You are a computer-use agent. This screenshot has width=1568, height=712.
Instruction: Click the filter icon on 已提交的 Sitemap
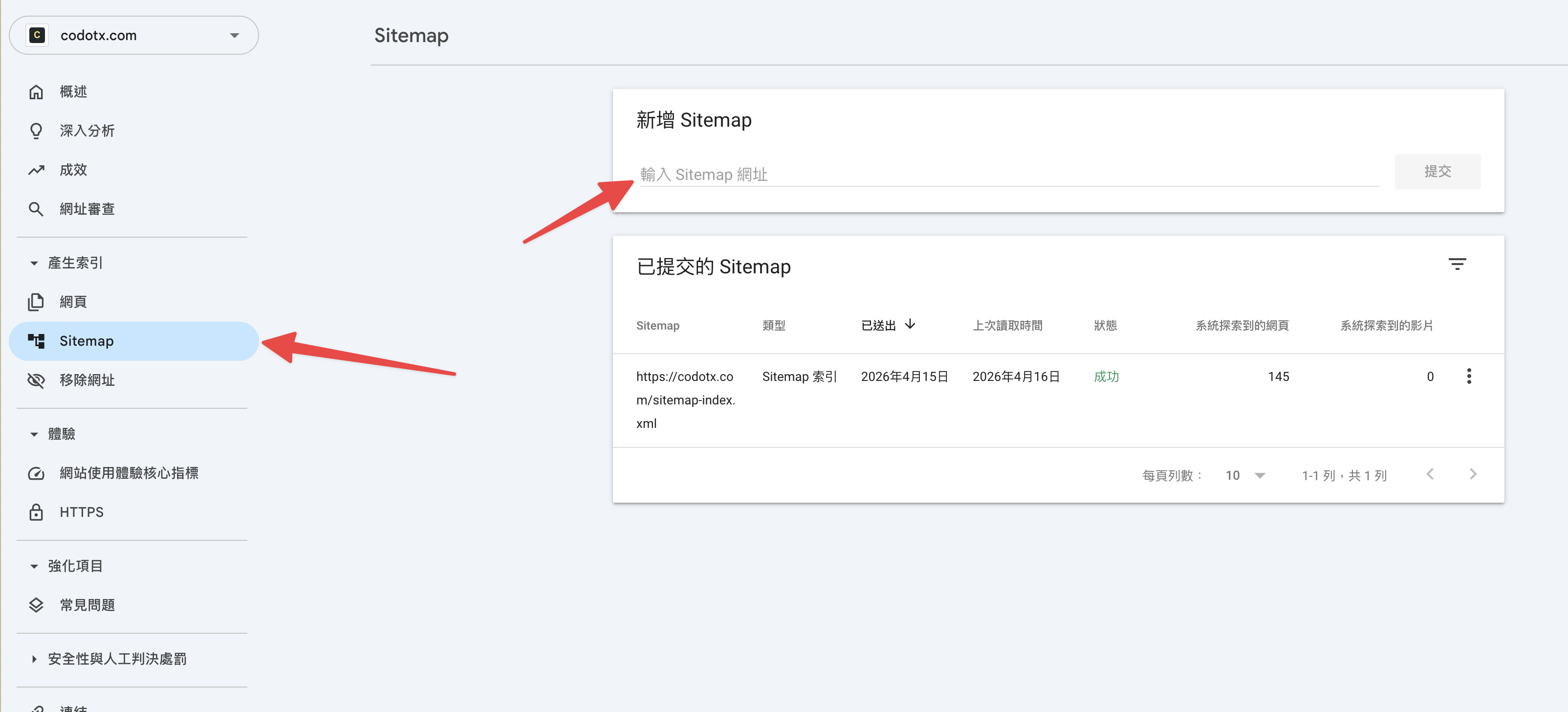coord(1458,264)
